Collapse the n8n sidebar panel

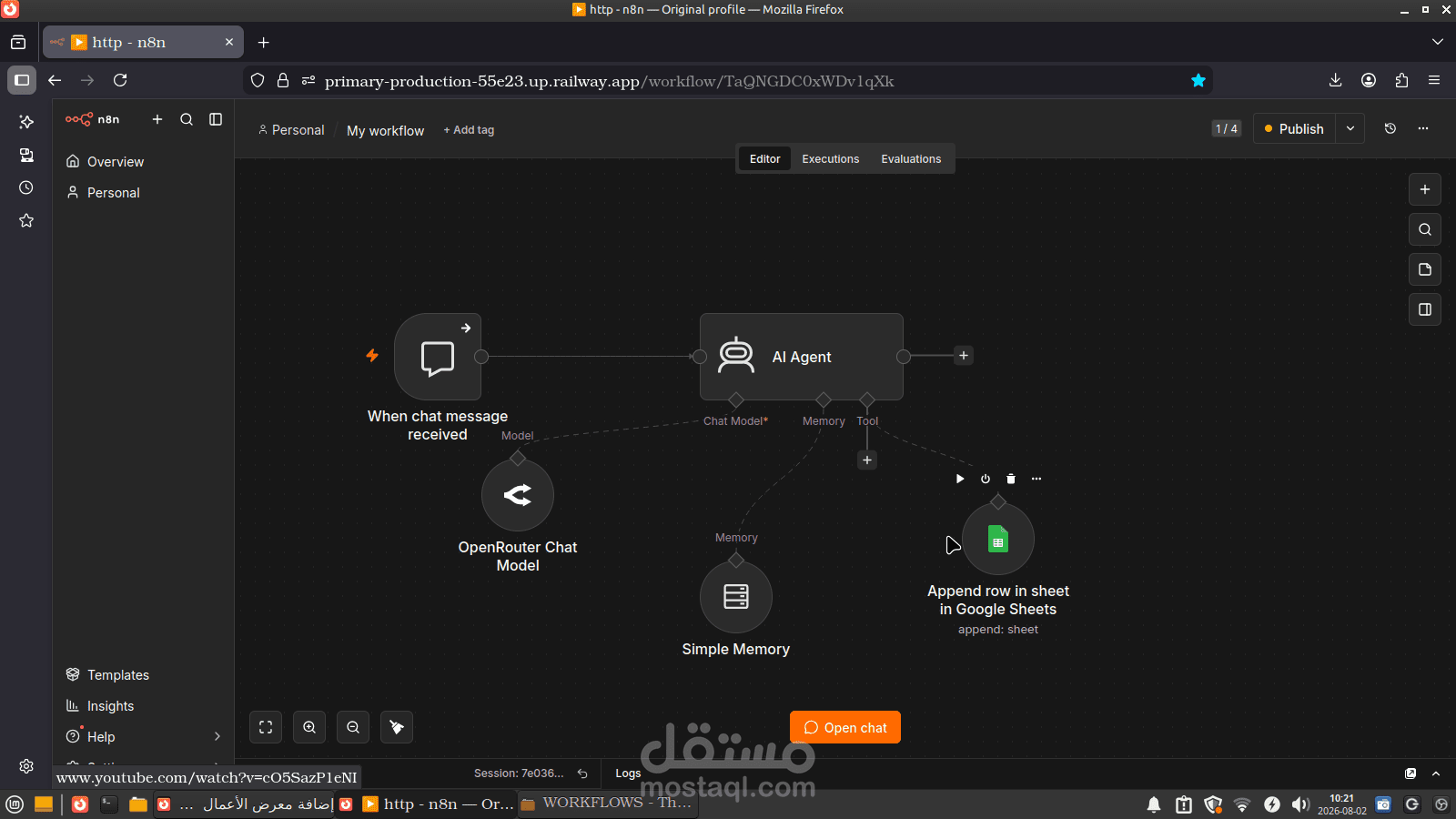(x=216, y=119)
